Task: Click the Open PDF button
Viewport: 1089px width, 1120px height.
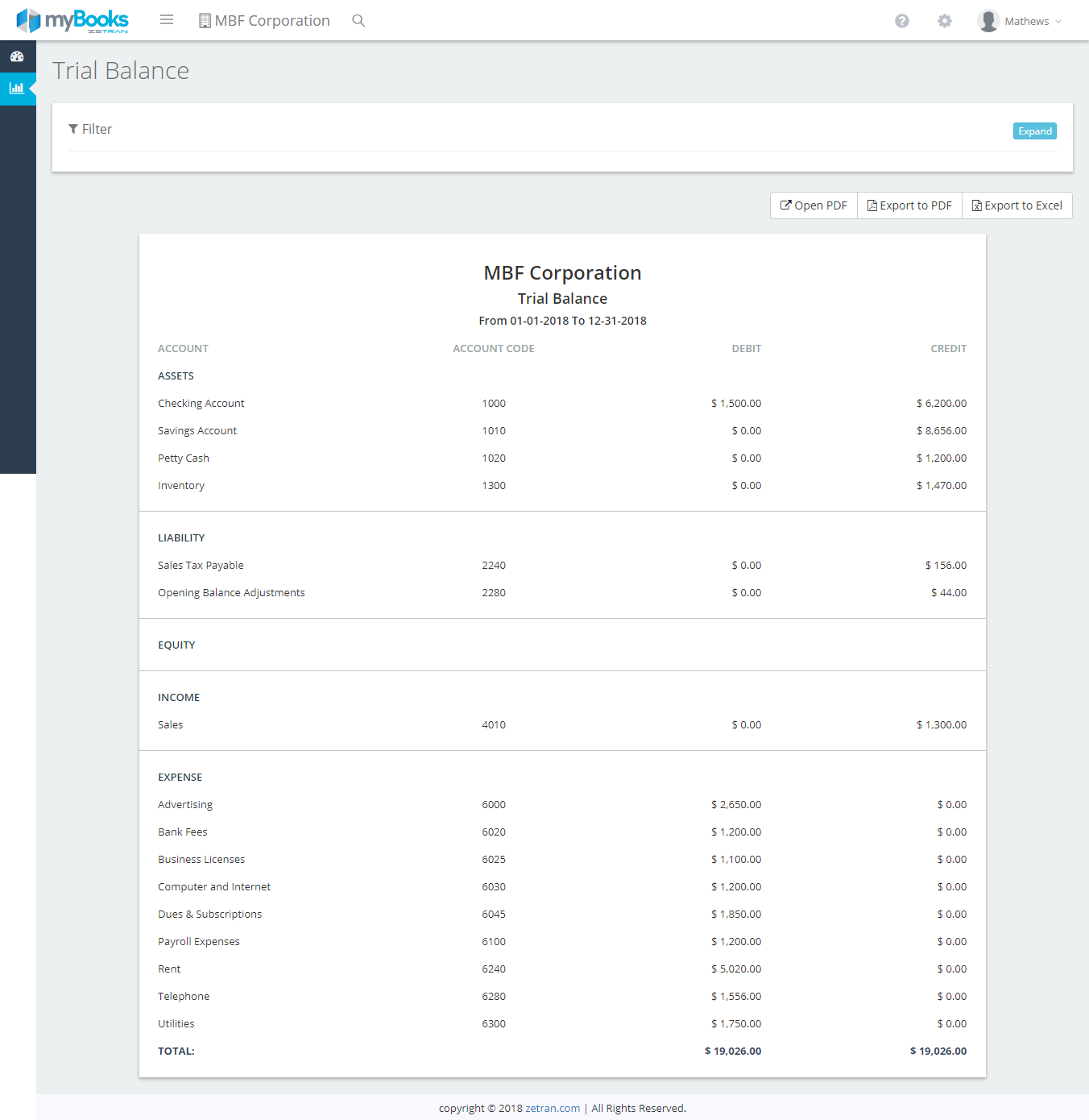Action: (x=814, y=205)
